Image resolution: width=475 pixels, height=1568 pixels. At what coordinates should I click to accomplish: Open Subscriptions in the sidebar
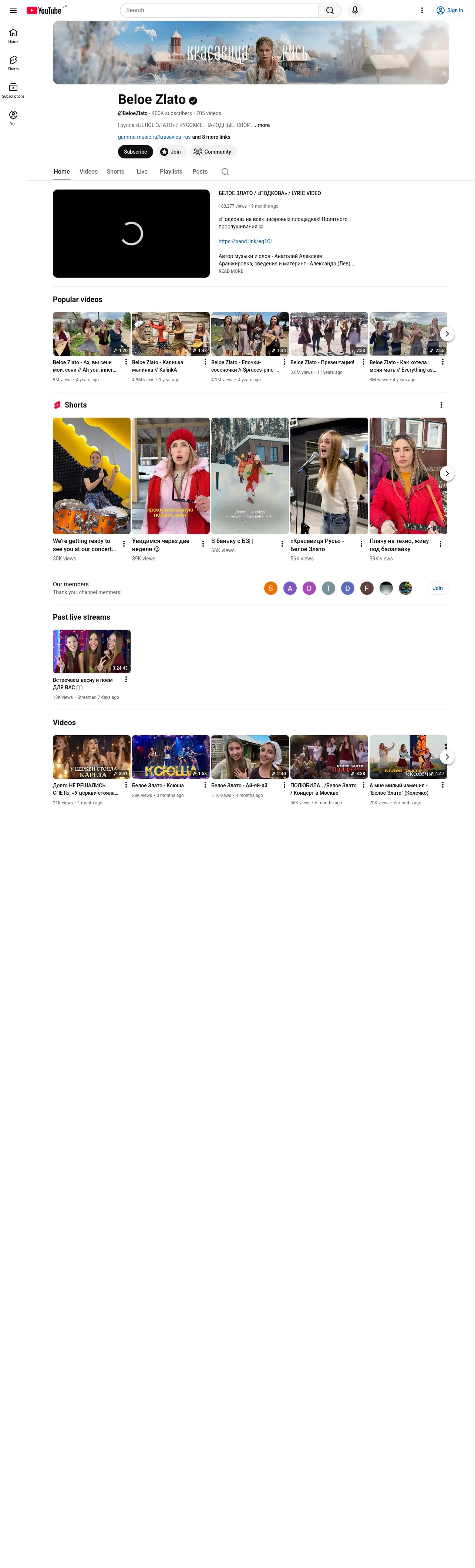click(x=13, y=91)
